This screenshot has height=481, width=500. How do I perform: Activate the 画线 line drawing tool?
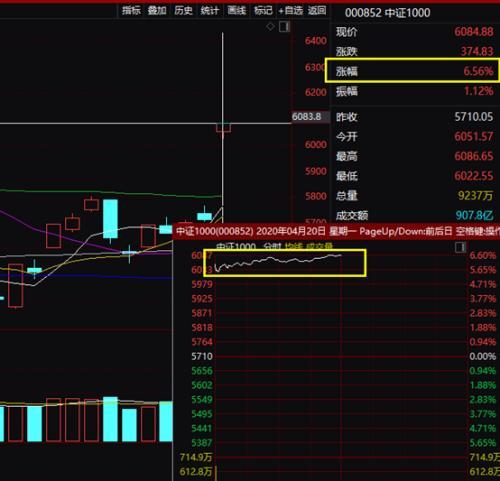tap(236, 11)
